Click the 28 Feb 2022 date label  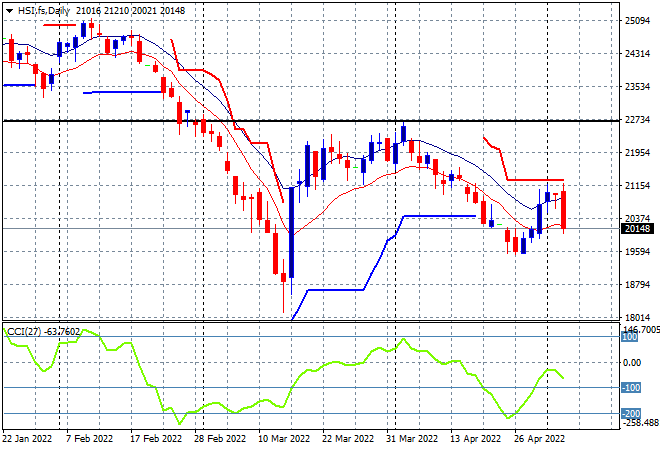point(220,439)
